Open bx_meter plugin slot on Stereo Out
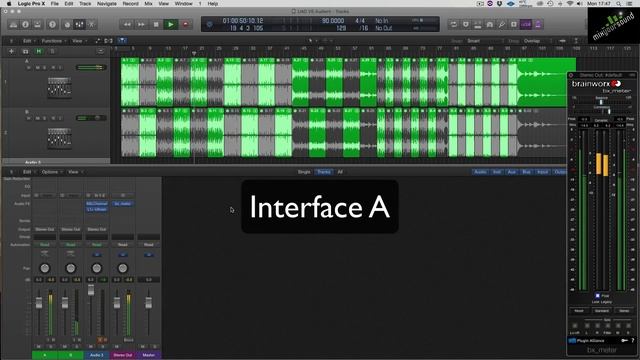640x360 pixels. click(x=122, y=204)
